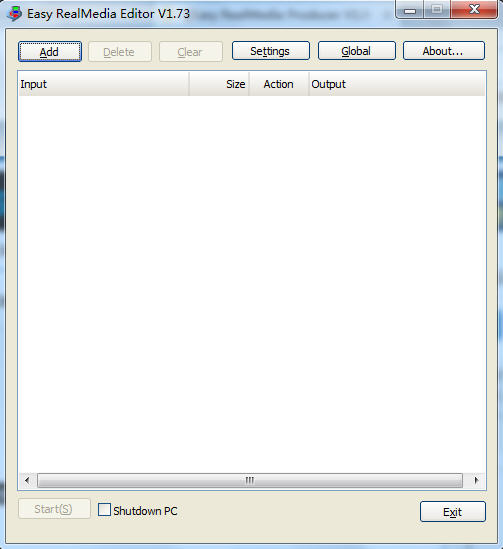Click the horizontal scrollbar left arrow
Viewport: 503px width, 549px height.
coord(27,480)
